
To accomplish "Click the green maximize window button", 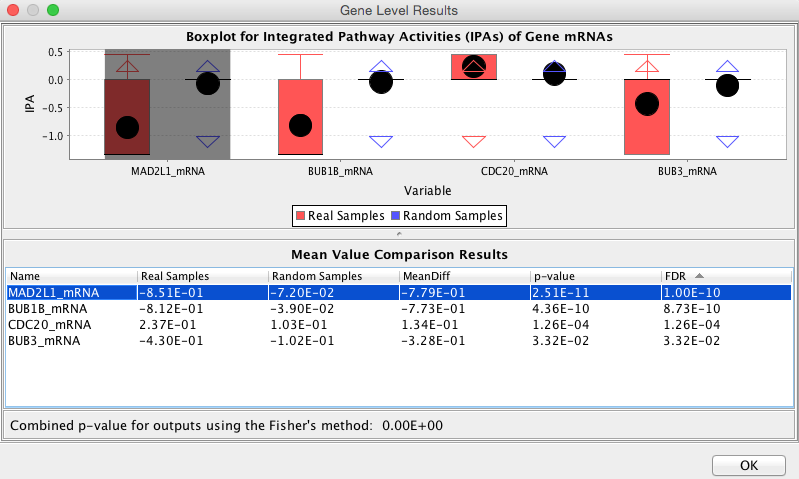I will point(52,10).
